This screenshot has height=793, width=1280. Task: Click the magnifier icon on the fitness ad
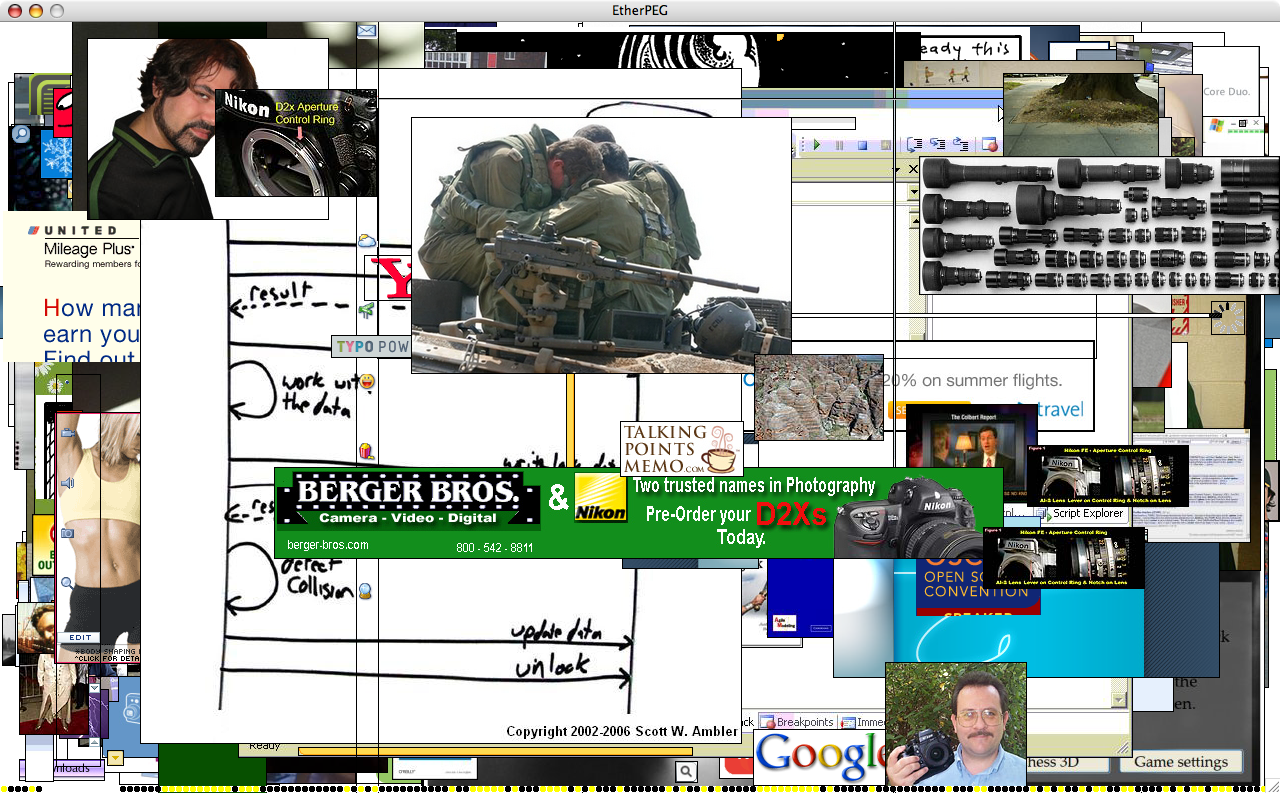point(67,583)
